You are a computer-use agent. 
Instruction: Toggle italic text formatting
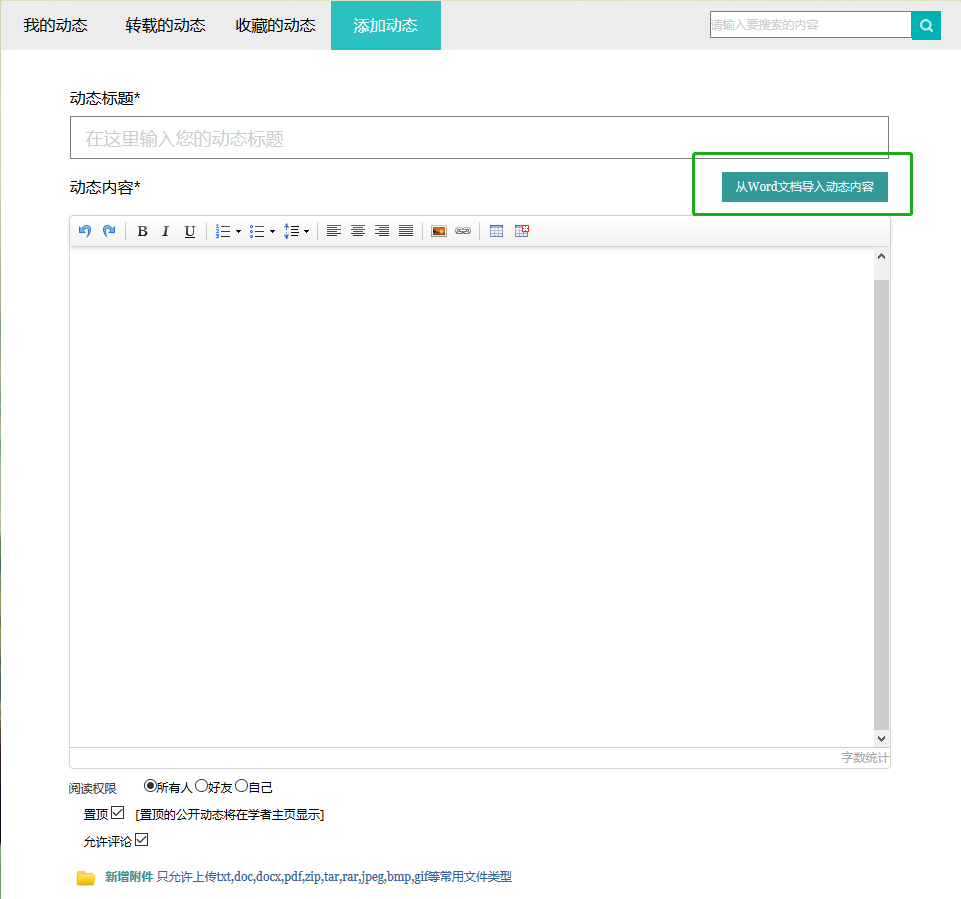(x=166, y=231)
